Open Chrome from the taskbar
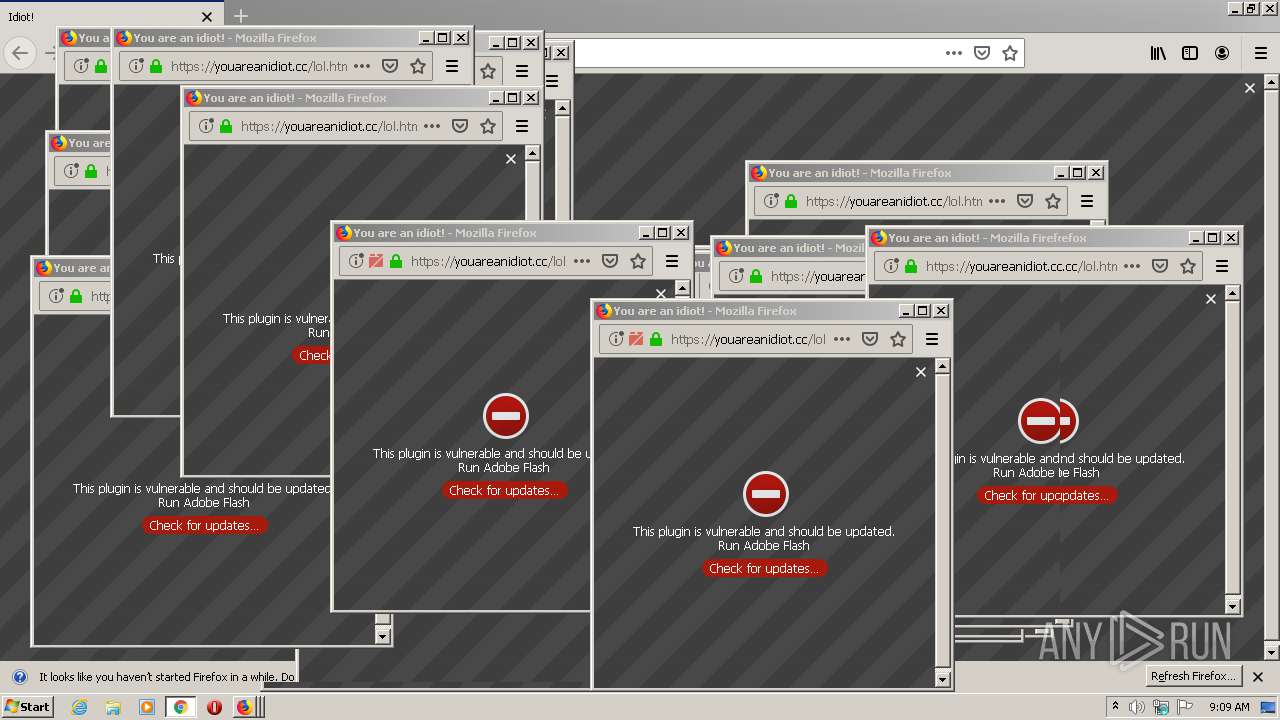Screen dimensions: 1280x720 click(181, 707)
